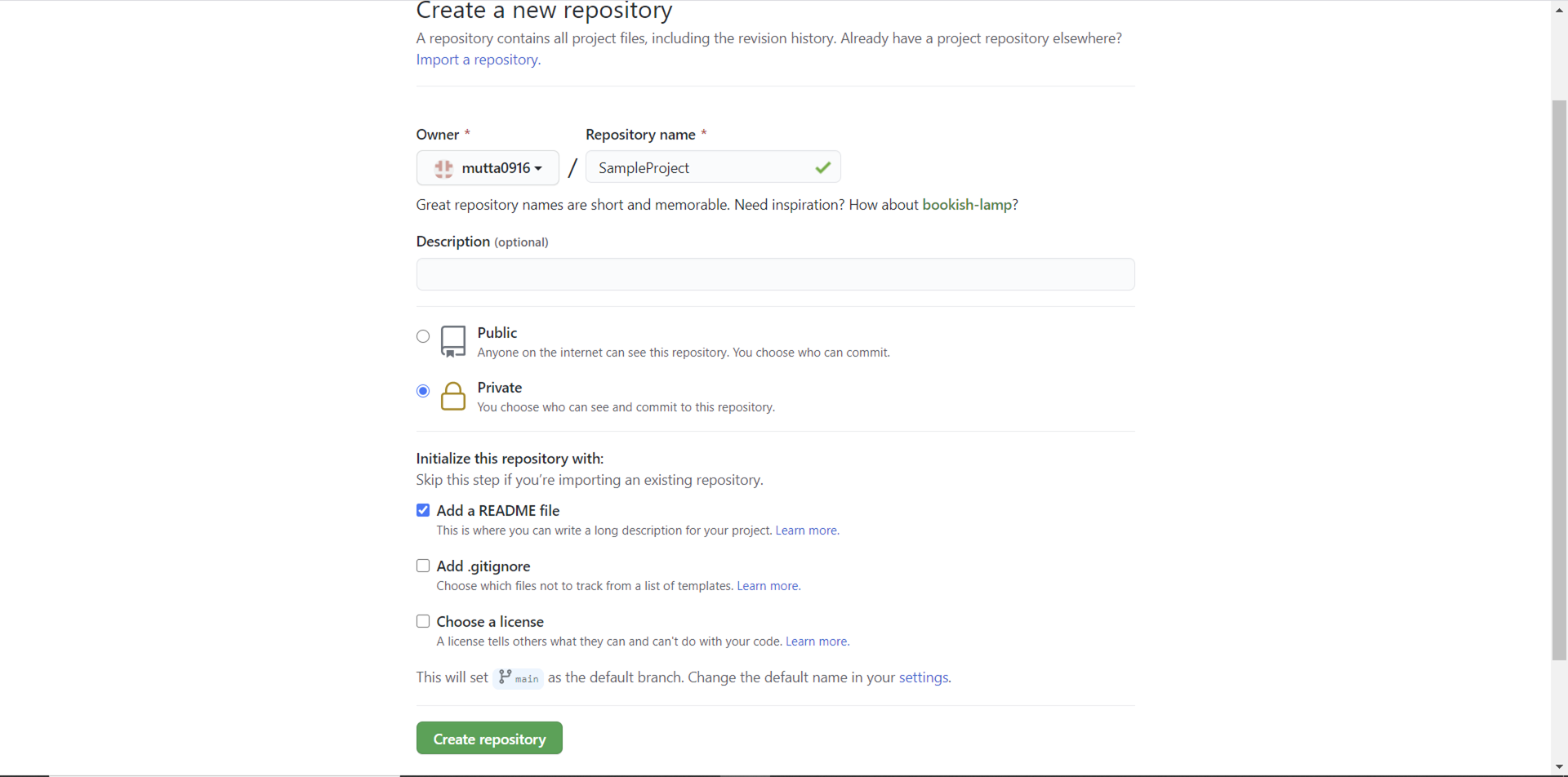Click the Private repository lock icon
Image resolution: width=1568 pixels, height=777 pixels.
[x=453, y=396]
